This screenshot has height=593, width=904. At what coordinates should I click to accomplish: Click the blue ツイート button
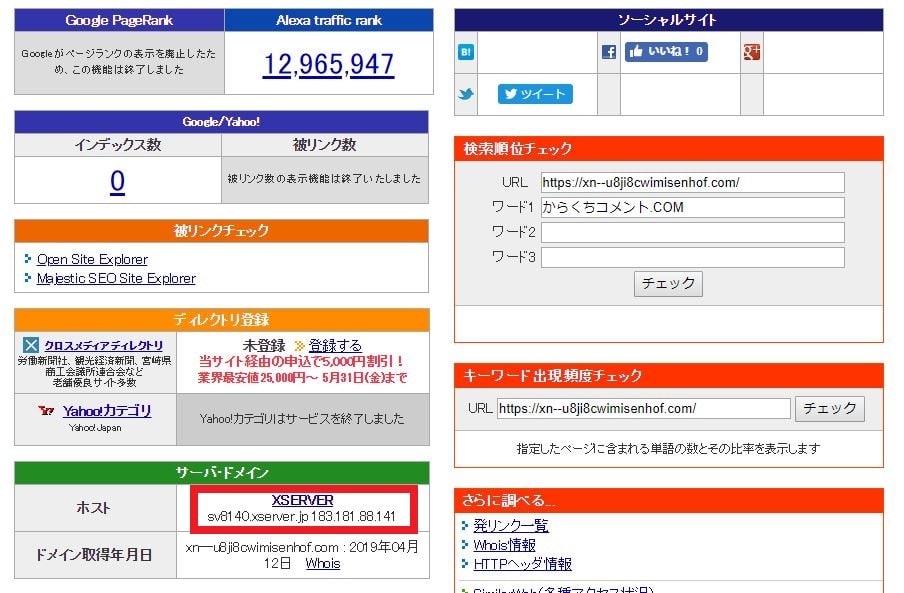[x=535, y=94]
